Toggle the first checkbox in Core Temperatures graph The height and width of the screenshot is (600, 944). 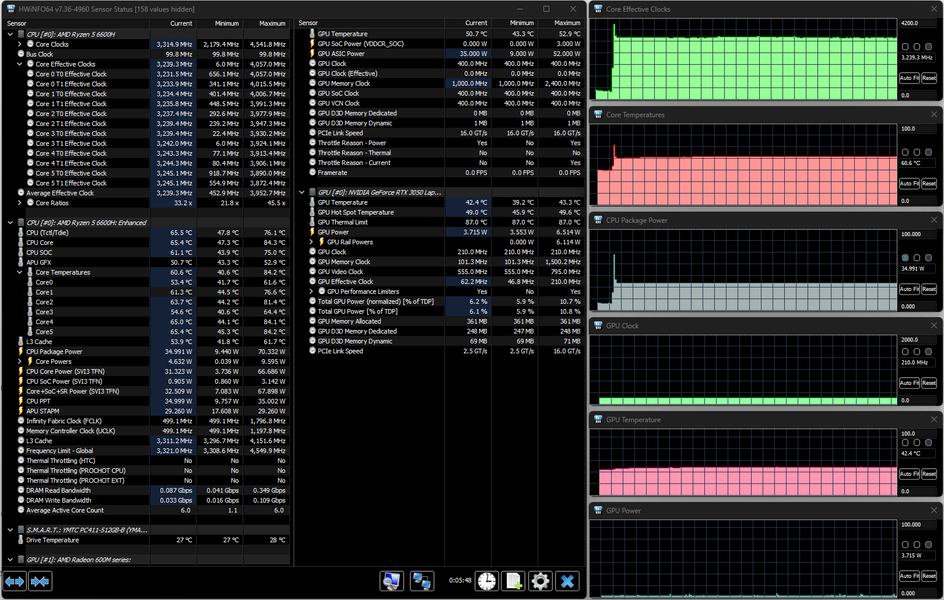click(905, 152)
